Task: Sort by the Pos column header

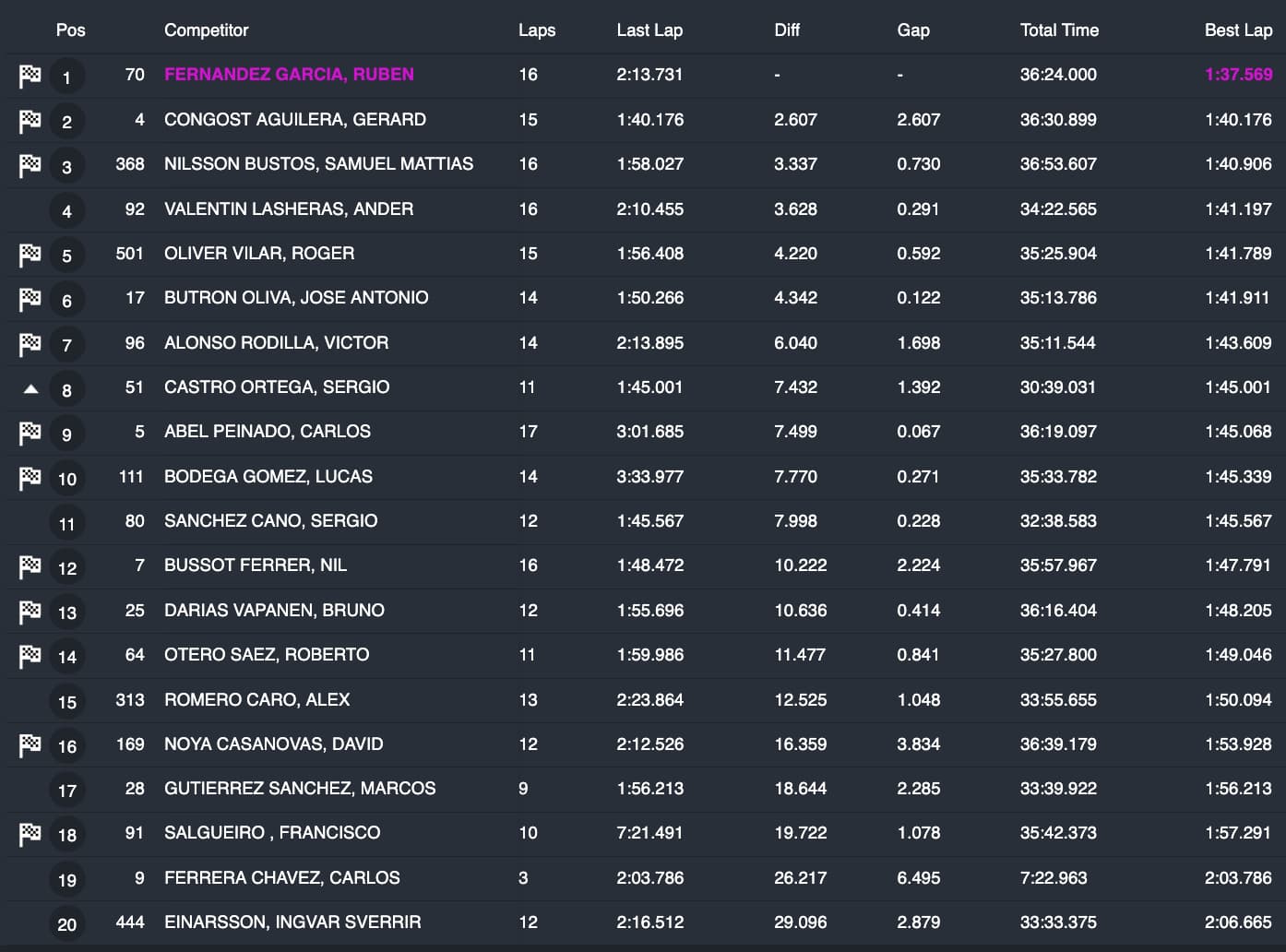Action: coord(70,30)
